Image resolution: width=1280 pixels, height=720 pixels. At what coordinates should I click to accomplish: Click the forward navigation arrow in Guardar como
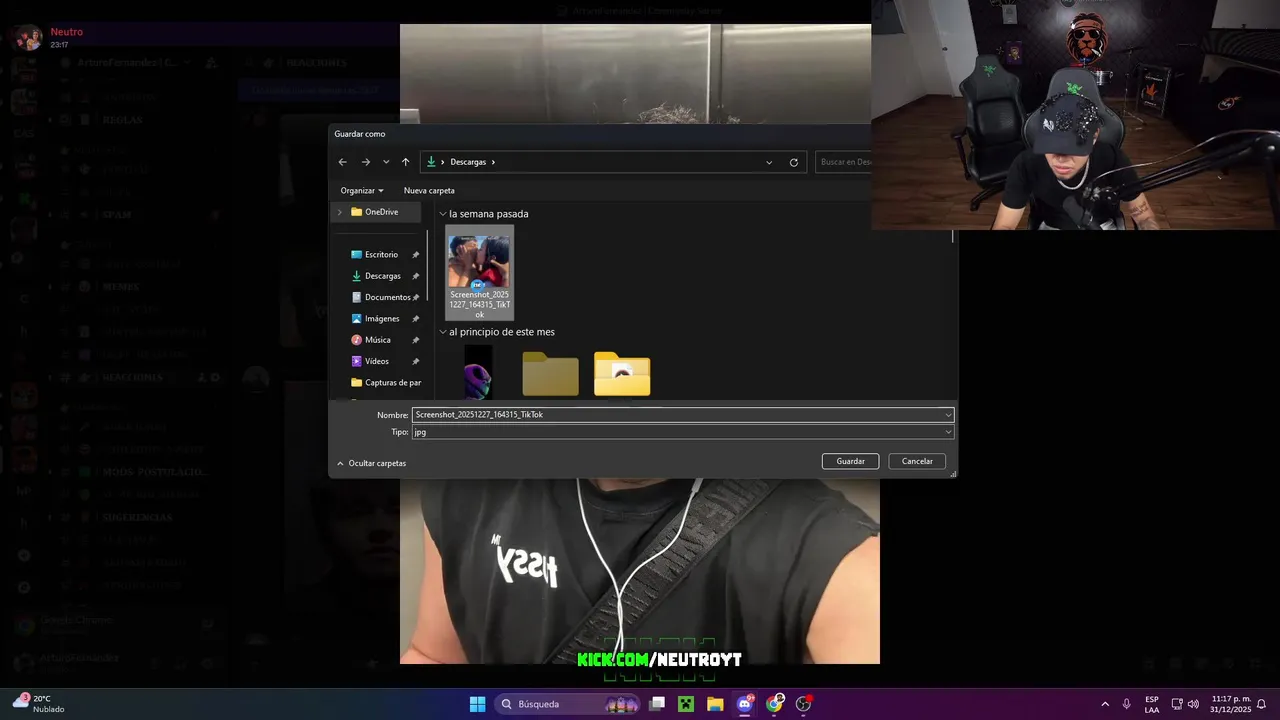point(366,162)
